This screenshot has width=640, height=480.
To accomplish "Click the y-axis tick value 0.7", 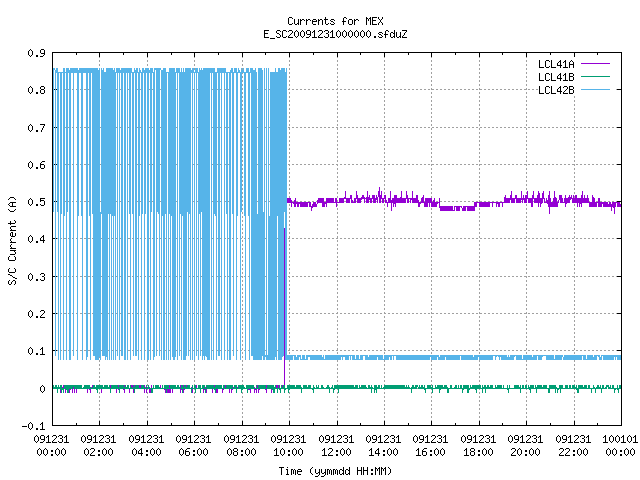I will click(x=36, y=128).
